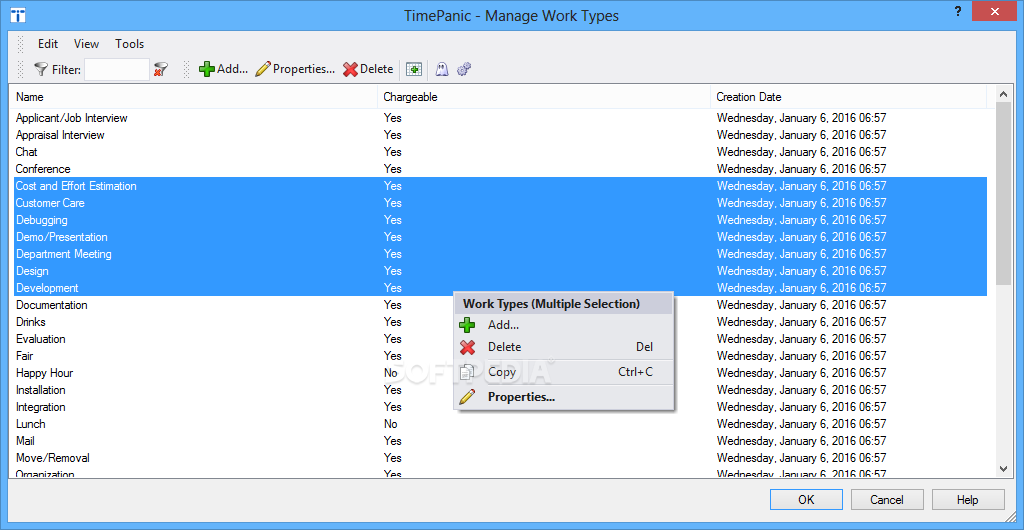Viewport: 1024px width, 530px height.
Task: Choose Properties... in the context menu
Action: click(564, 397)
